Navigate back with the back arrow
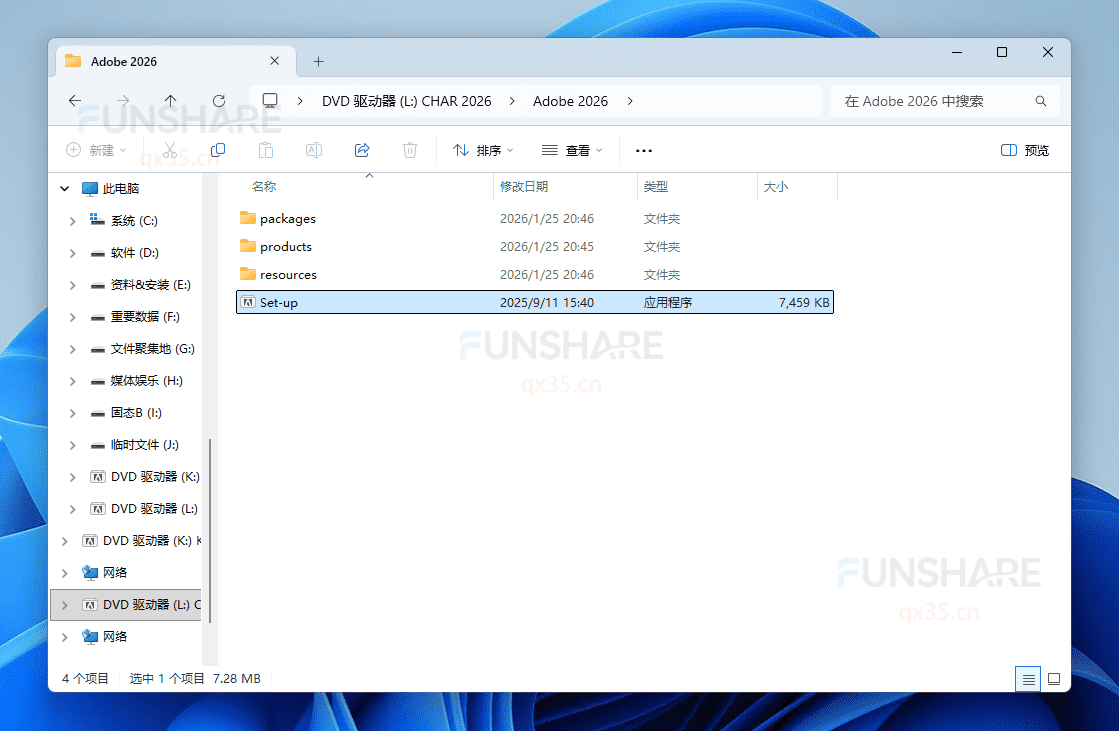Screen dimensions: 1119x731 point(75,101)
